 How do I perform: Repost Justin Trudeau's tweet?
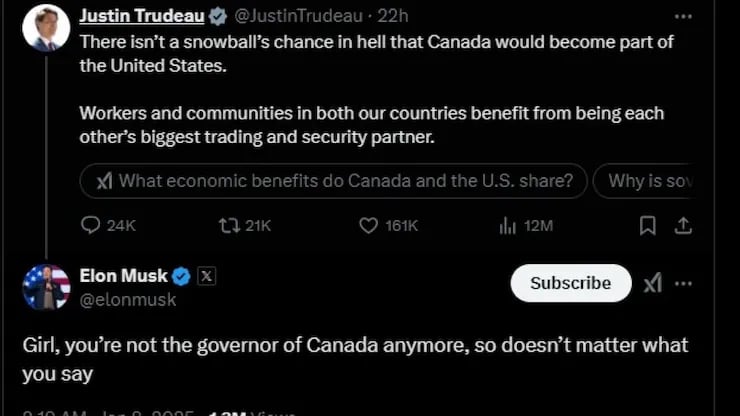228,226
